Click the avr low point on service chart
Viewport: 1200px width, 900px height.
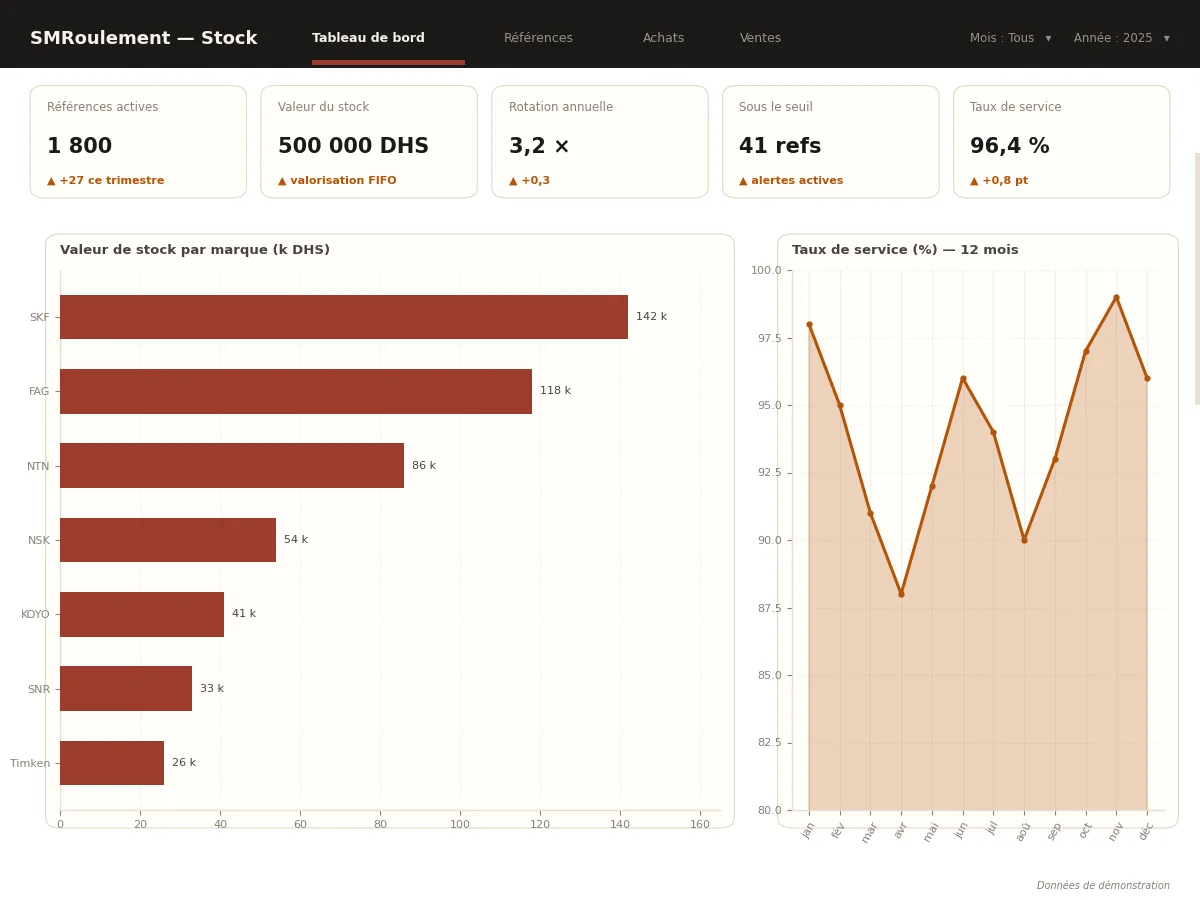click(901, 594)
